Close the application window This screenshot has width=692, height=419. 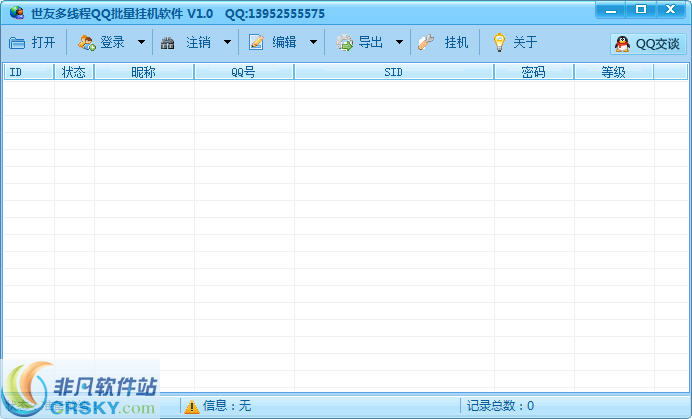click(671, 10)
